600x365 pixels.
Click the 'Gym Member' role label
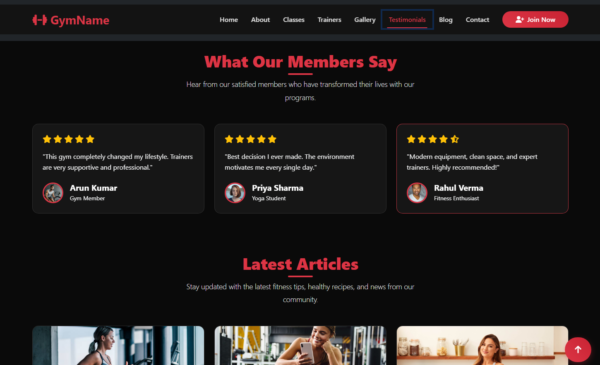[x=87, y=198]
